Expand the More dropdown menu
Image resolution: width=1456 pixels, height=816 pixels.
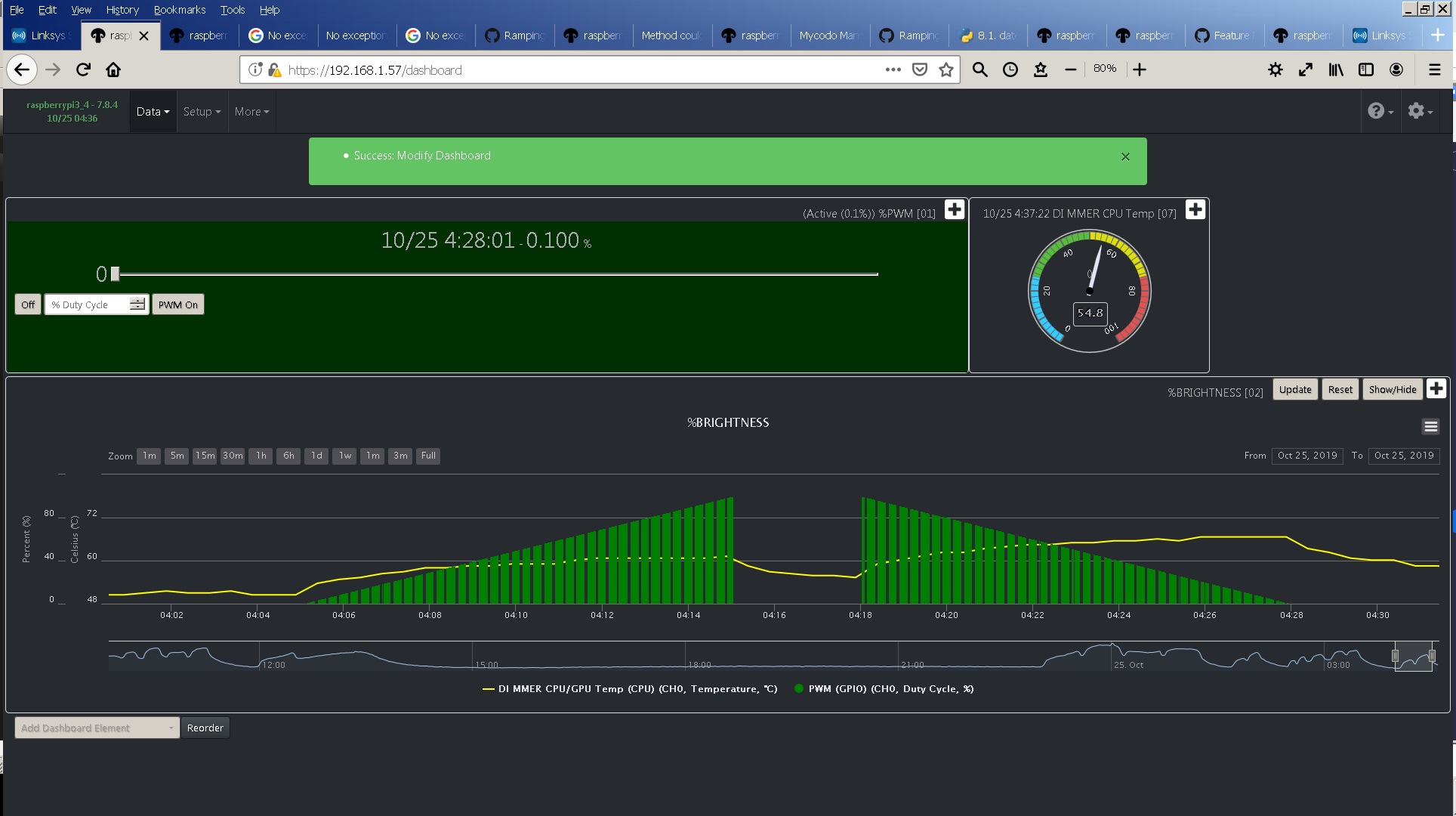click(x=251, y=111)
